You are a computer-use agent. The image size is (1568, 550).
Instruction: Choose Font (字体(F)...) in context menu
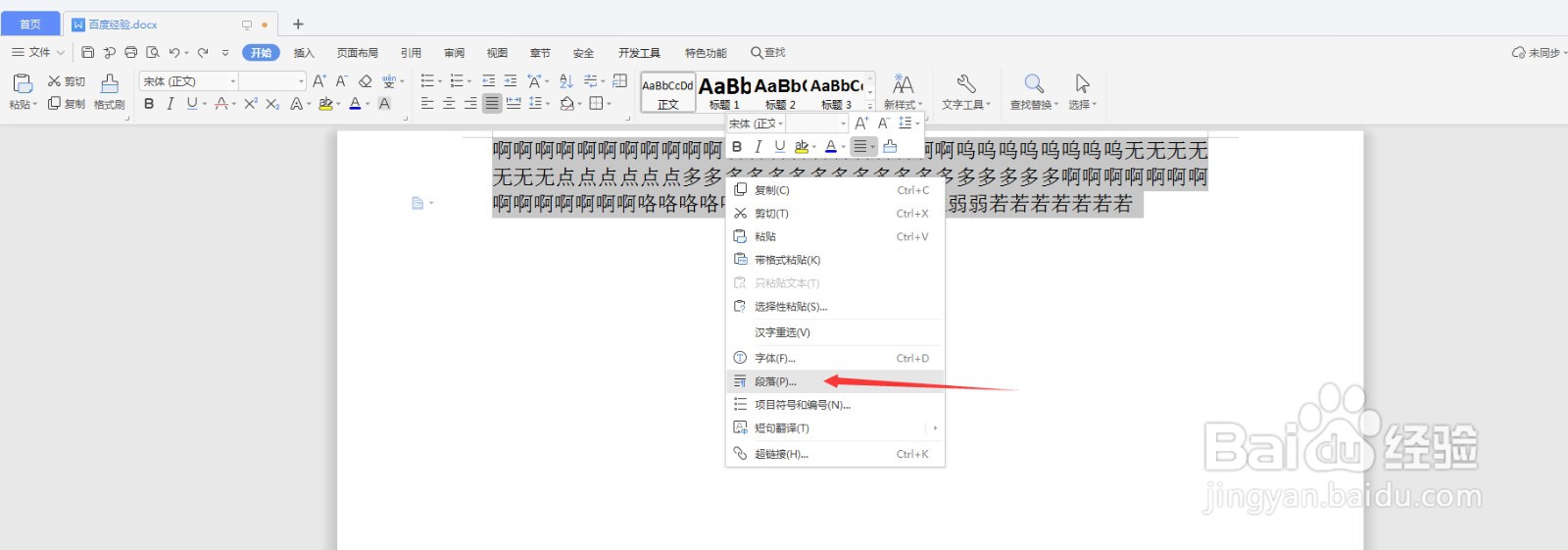(x=835, y=358)
